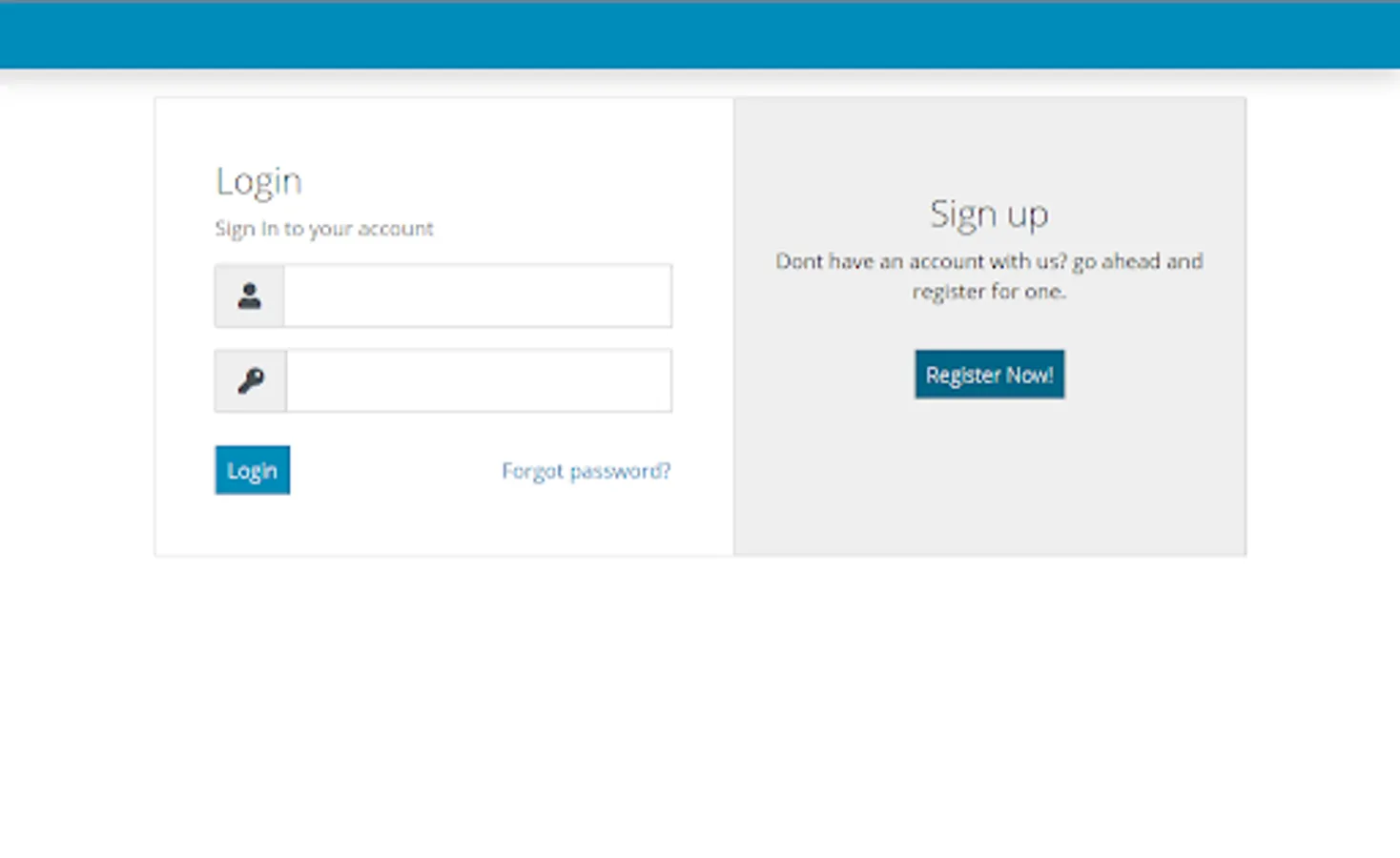Select the Login heading text
The height and width of the screenshot is (858, 1400).
click(258, 181)
